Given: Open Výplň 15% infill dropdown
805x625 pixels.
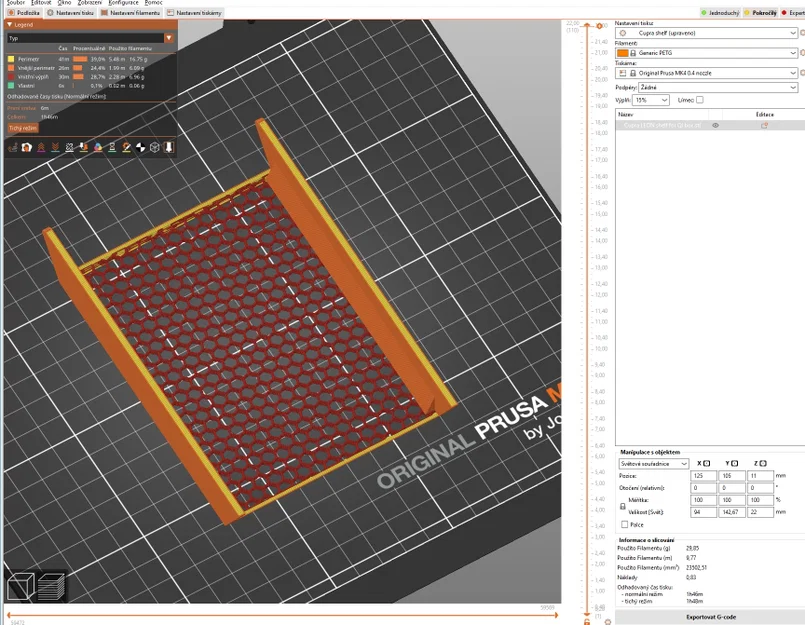Looking at the screenshot, I should click(651, 100).
